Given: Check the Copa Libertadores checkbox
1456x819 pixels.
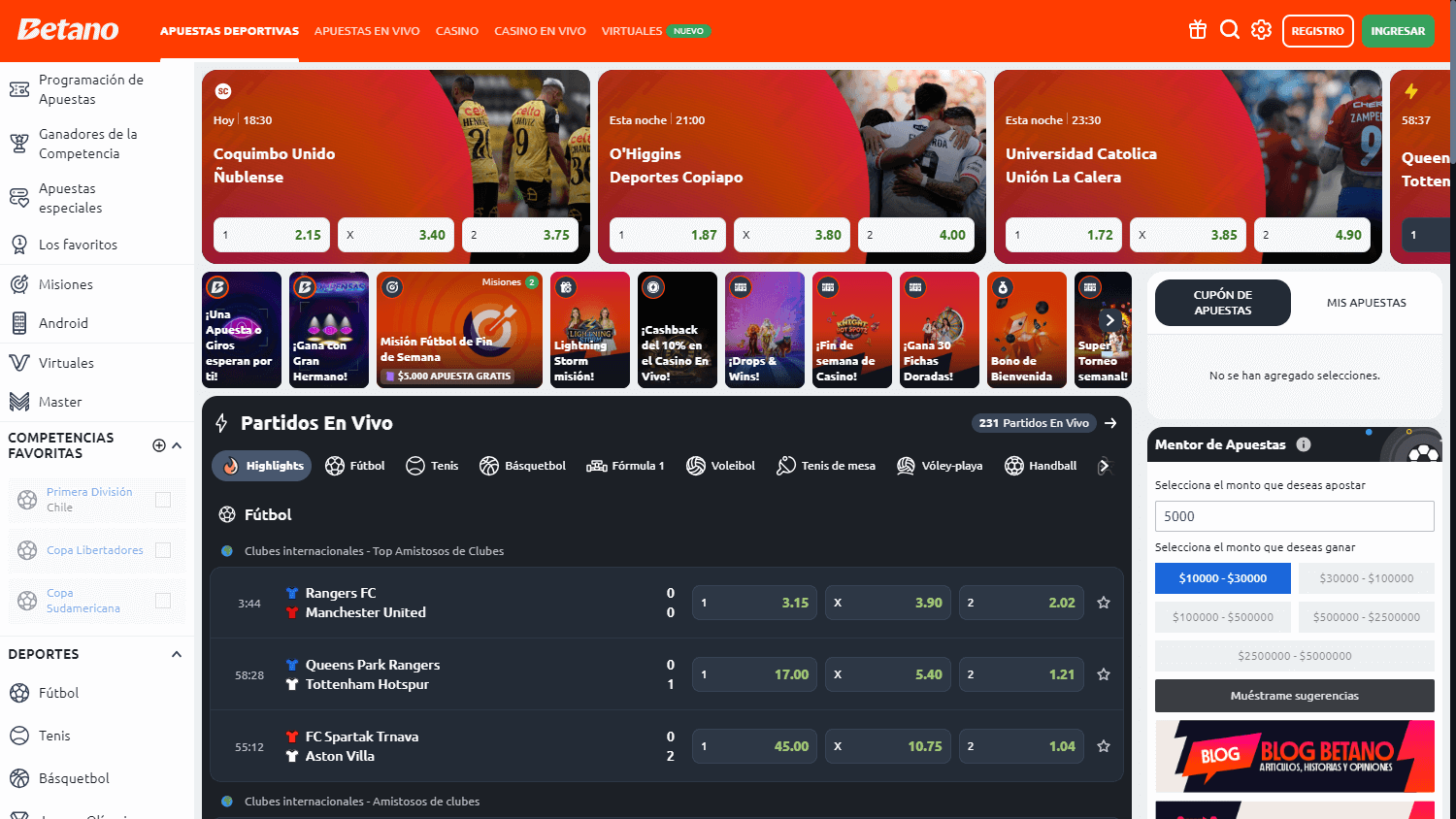Looking at the screenshot, I should pos(163,550).
